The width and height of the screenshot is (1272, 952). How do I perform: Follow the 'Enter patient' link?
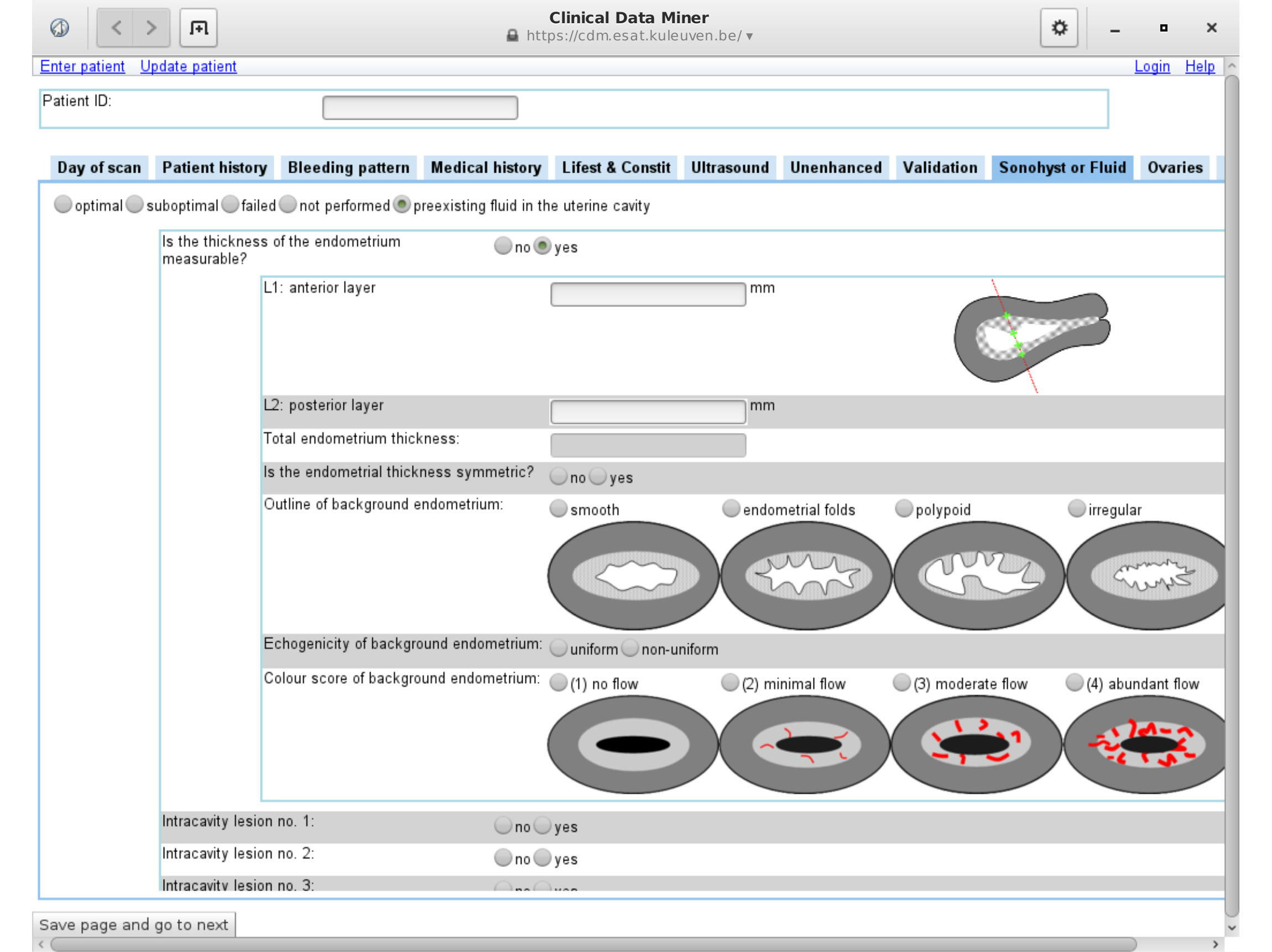(82, 66)
